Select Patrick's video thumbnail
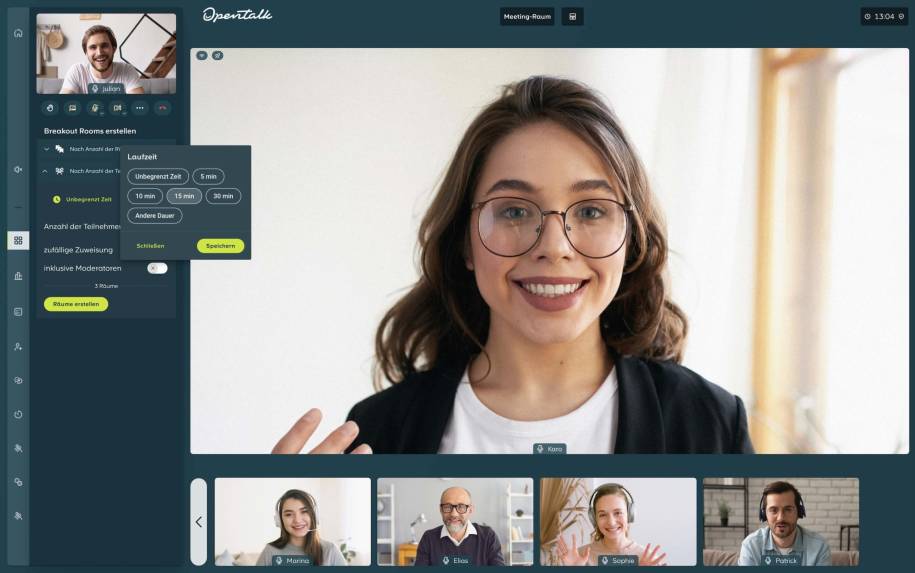This screenshot has height=573, width=915. [x=781, y=522]
